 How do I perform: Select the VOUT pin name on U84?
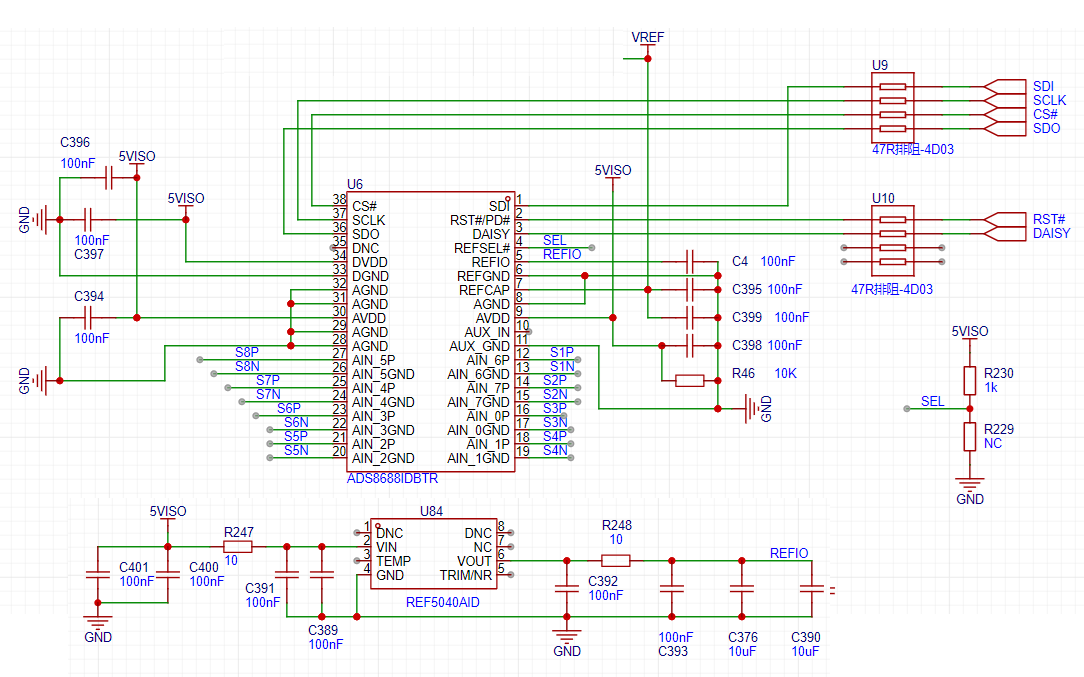pyautogui.click(x=474, y=562)
